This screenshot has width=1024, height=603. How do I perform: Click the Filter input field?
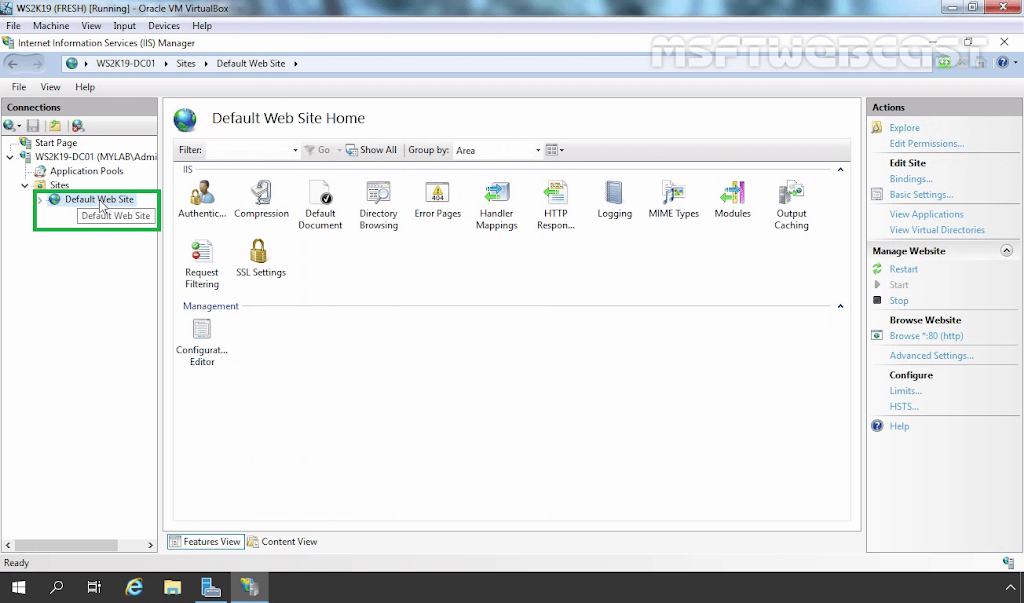point(248,150)
